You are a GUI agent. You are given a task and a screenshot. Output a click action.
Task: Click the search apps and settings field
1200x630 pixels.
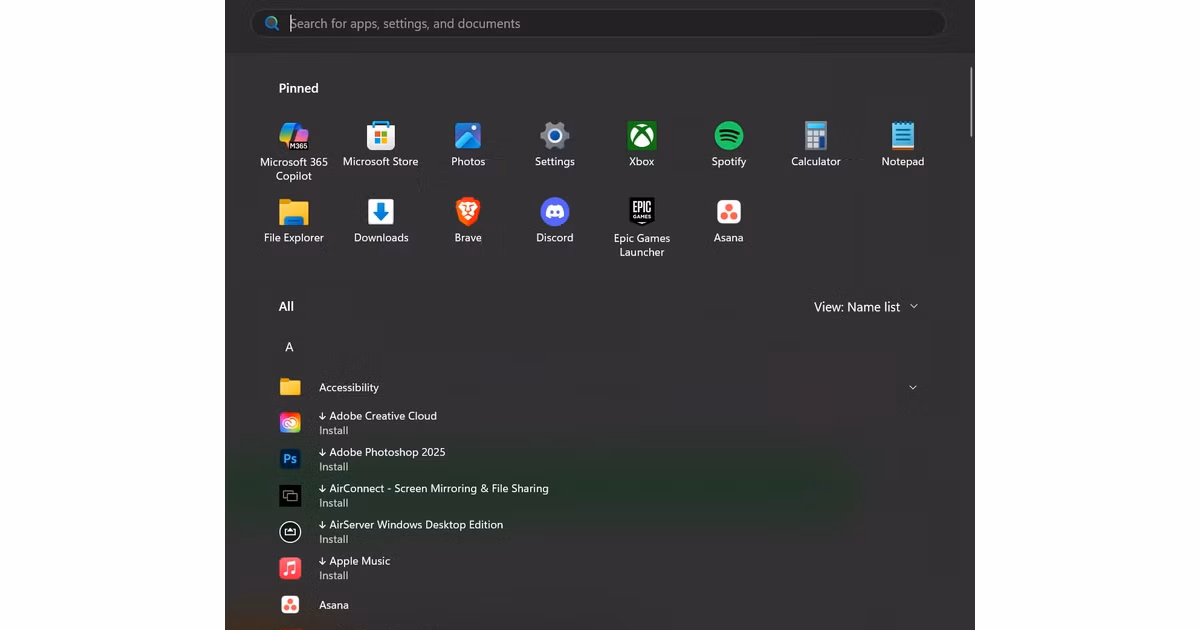point(600,24)
